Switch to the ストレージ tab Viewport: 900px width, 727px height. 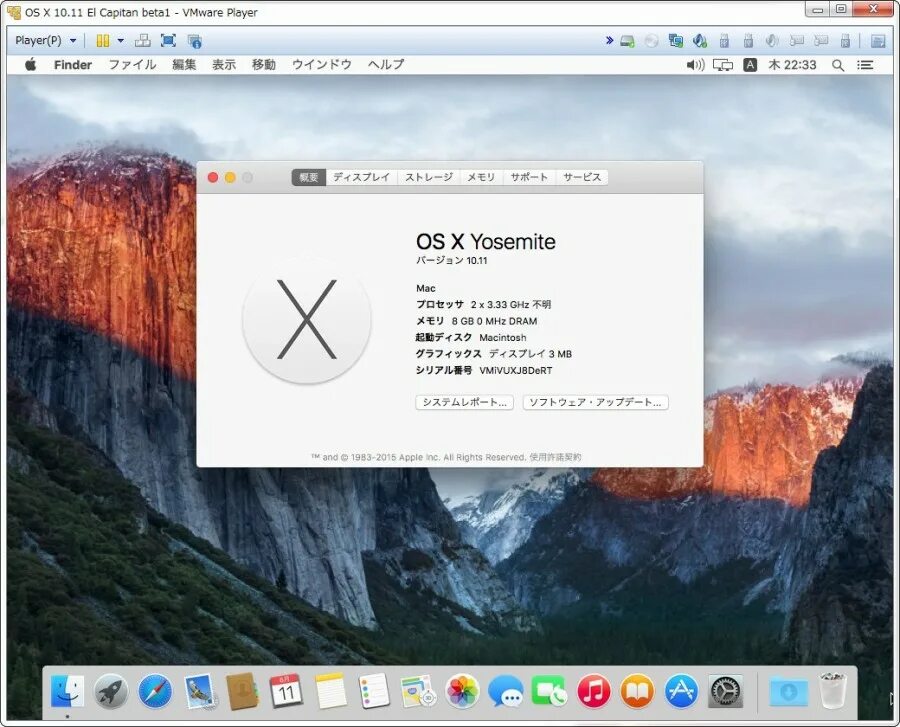pos(429,177)
